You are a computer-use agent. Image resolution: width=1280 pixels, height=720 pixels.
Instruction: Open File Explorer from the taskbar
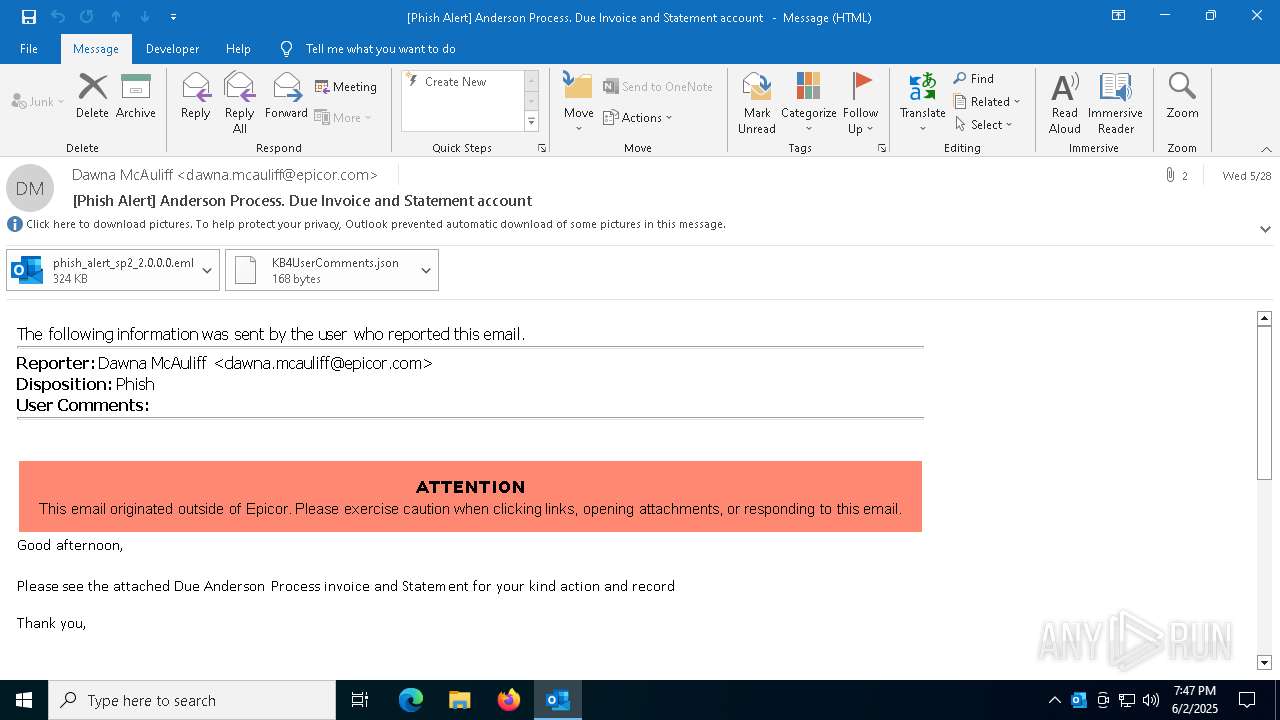pos(459,700)
